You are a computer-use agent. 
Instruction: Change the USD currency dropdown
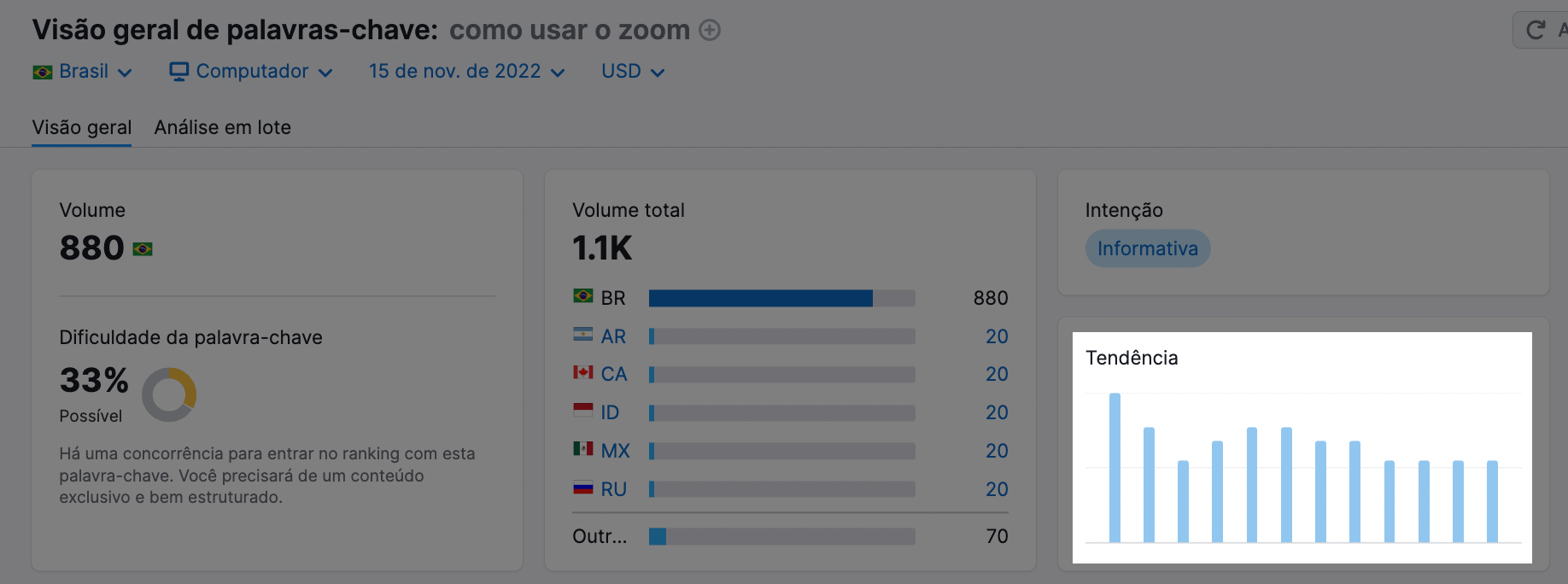[632, 72]
